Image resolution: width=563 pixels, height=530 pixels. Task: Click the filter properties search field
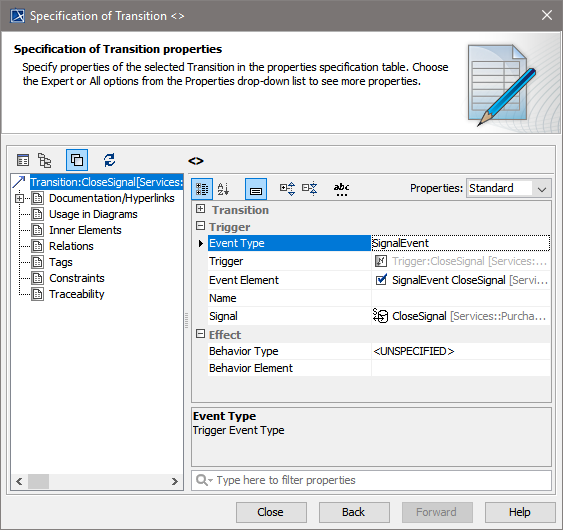click(372, 480)
